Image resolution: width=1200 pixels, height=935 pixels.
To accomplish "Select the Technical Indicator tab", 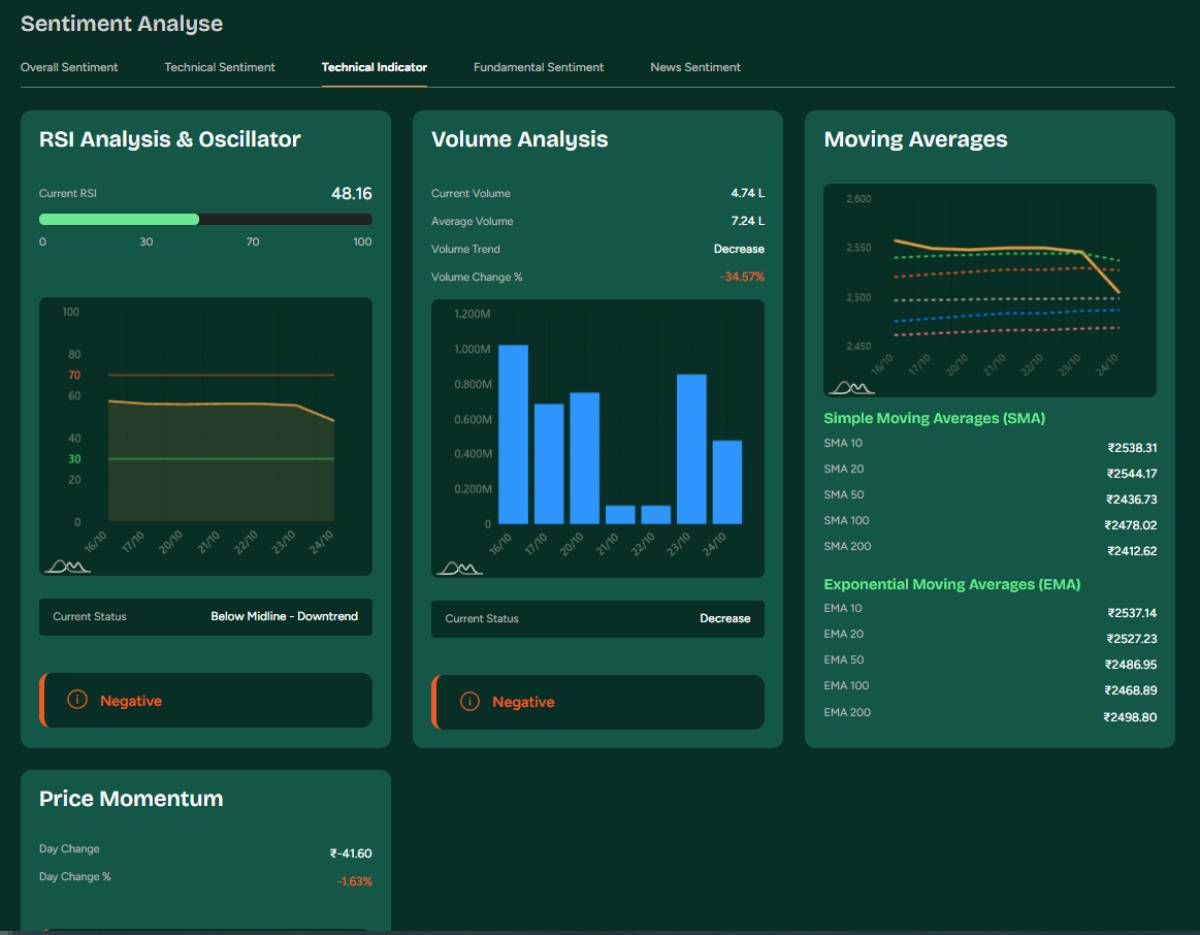I will click(x=374, y=67).
